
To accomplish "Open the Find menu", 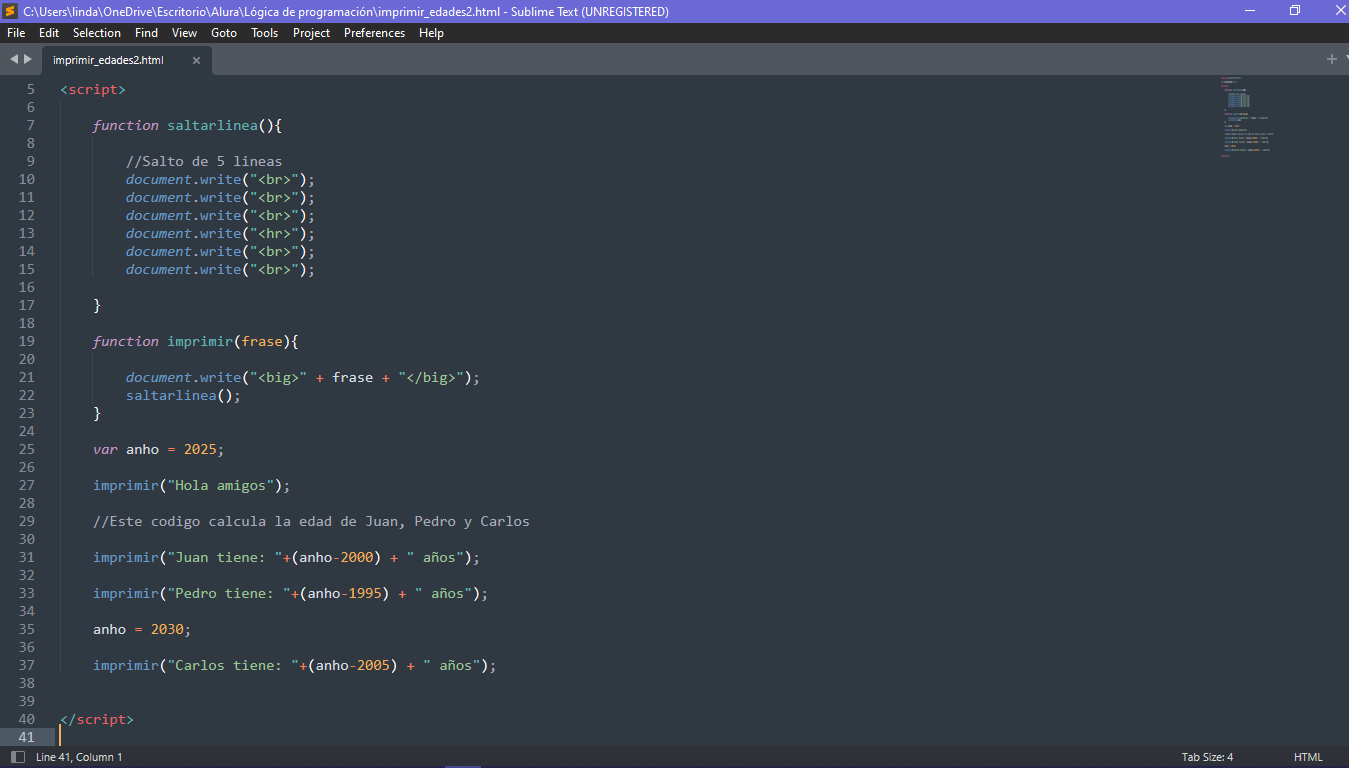I will click(x=146, y=33).
